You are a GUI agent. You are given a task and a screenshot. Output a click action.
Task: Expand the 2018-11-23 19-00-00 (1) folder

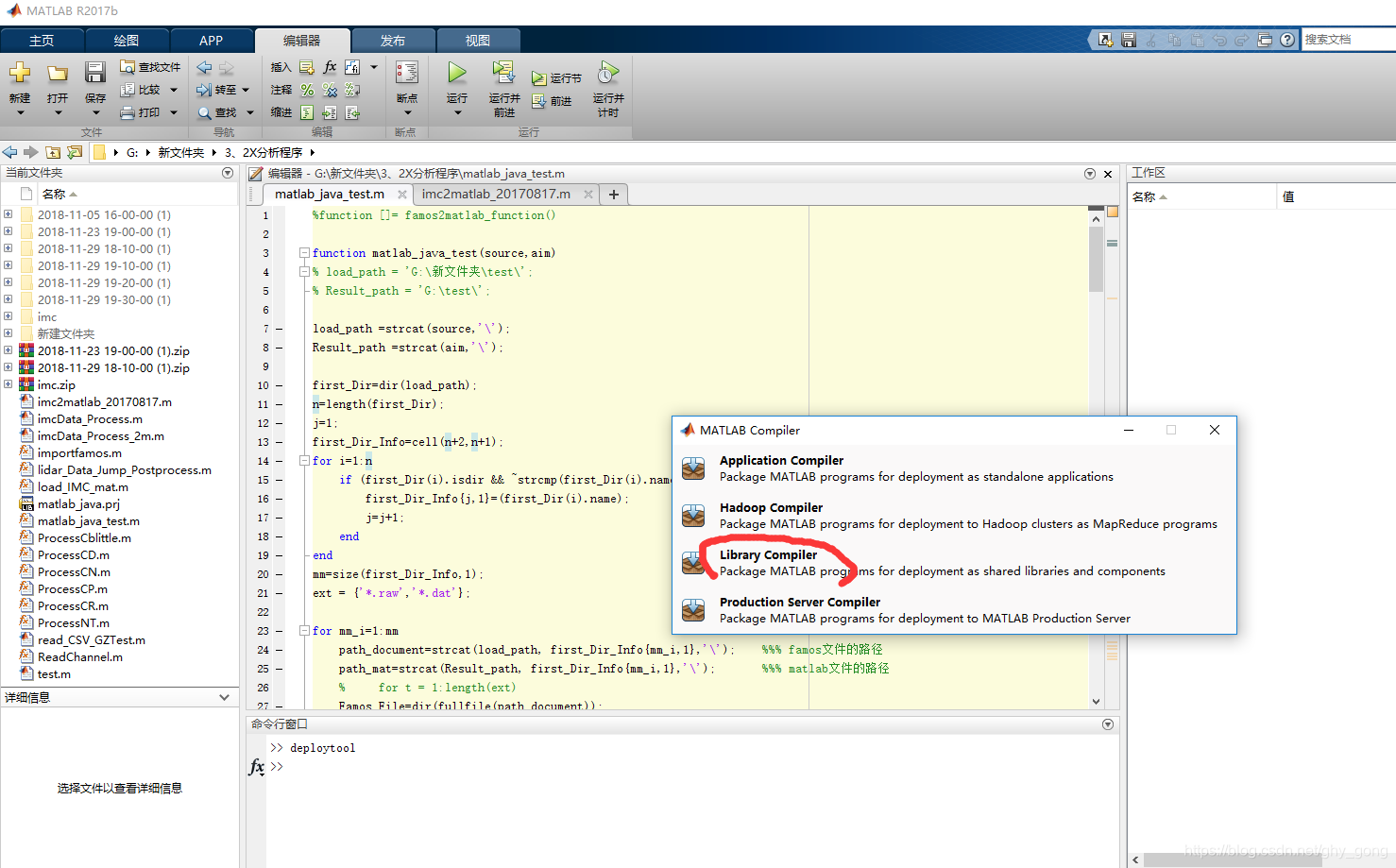point(8,231)
